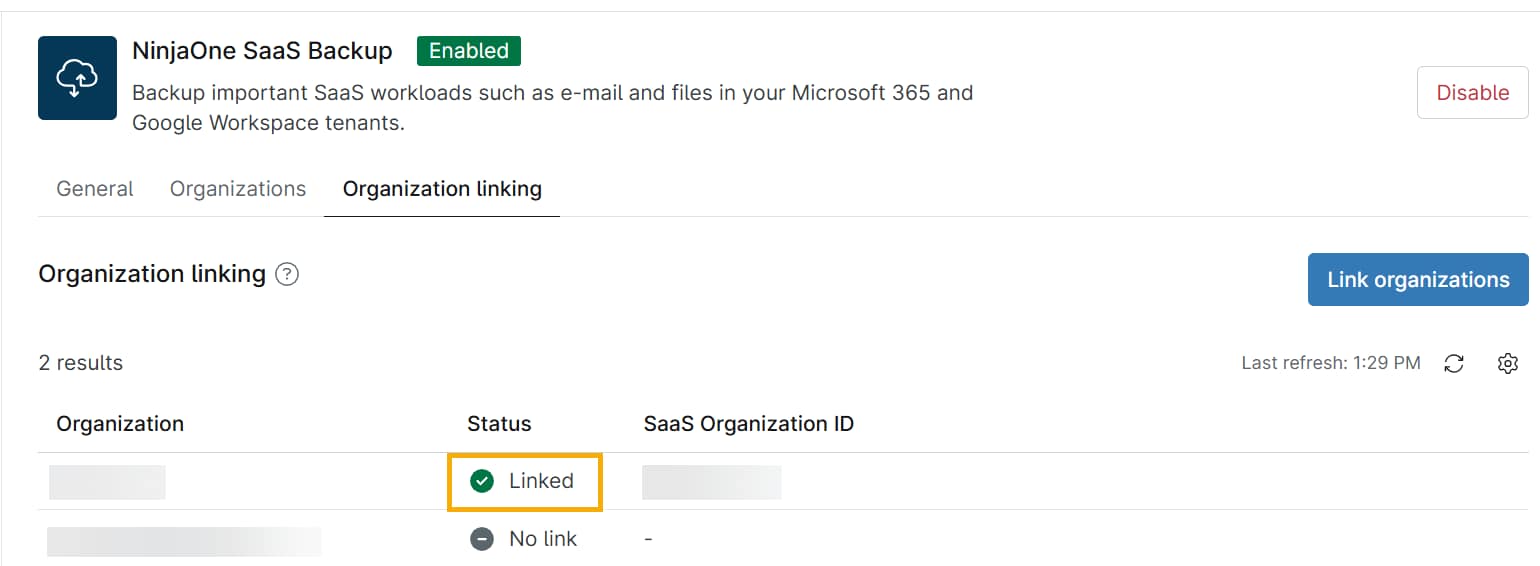Screen dimensions: 1540x566
Task: Sort by the Organization column header
Action: pyautogui.click(x=120, y=424)
